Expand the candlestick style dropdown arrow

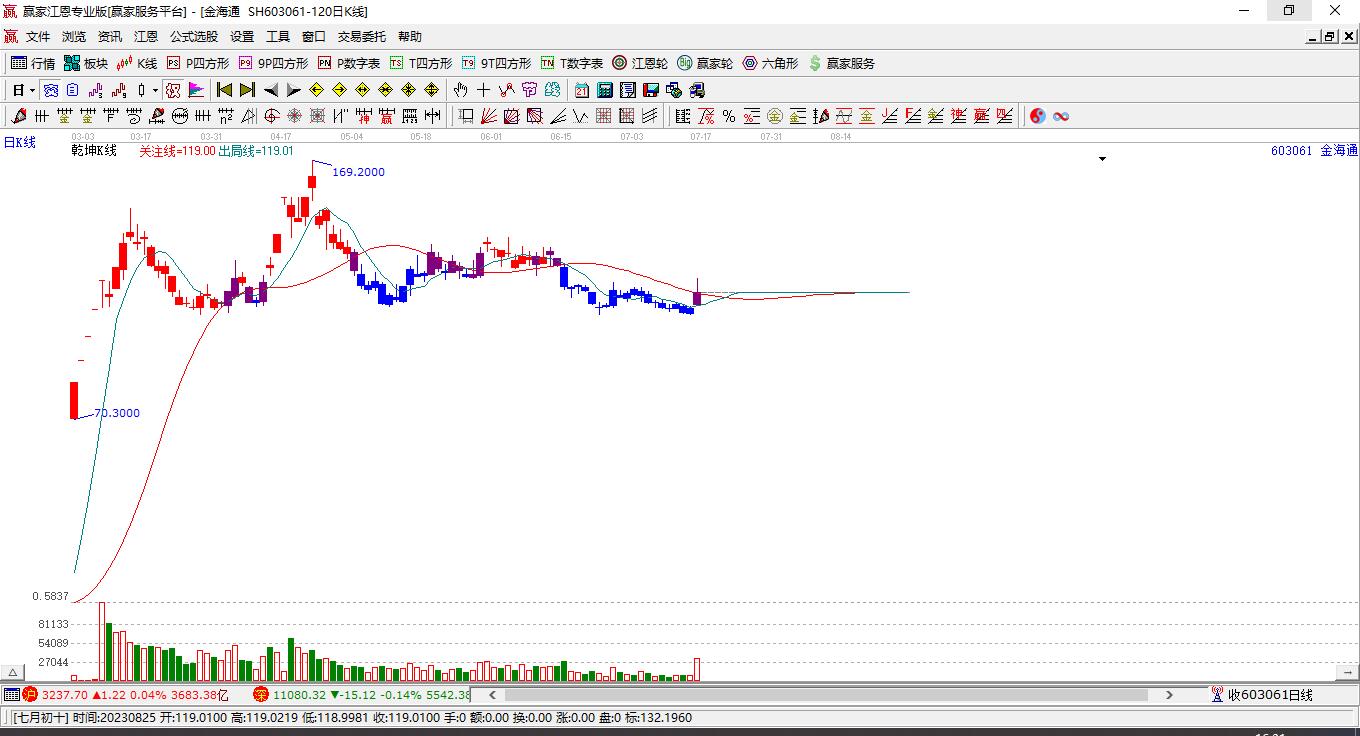(x=155, y=90)
